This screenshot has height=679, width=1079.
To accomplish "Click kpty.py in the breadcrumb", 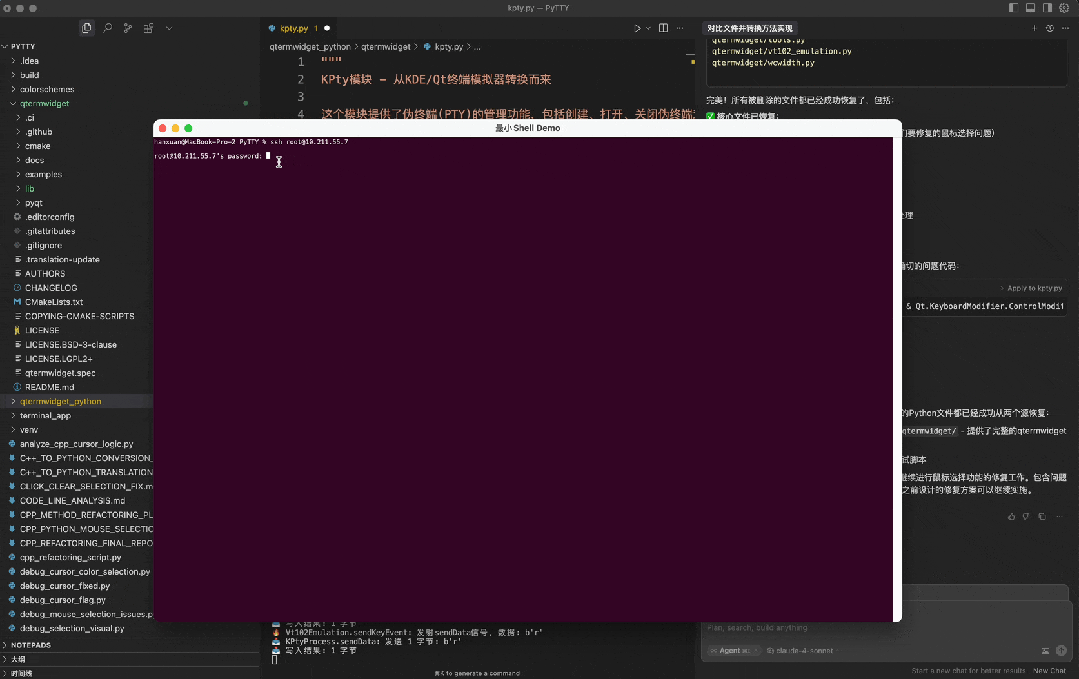I will [448, 47].
